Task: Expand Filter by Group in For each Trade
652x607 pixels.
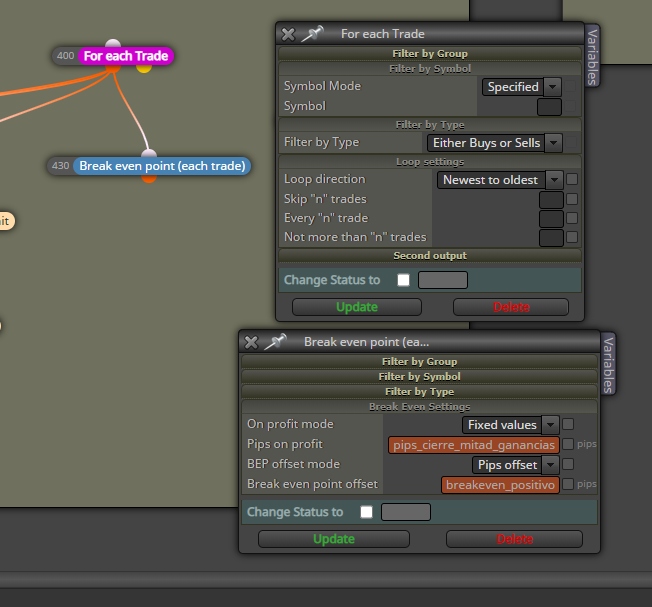Action: tap(430, 54)
